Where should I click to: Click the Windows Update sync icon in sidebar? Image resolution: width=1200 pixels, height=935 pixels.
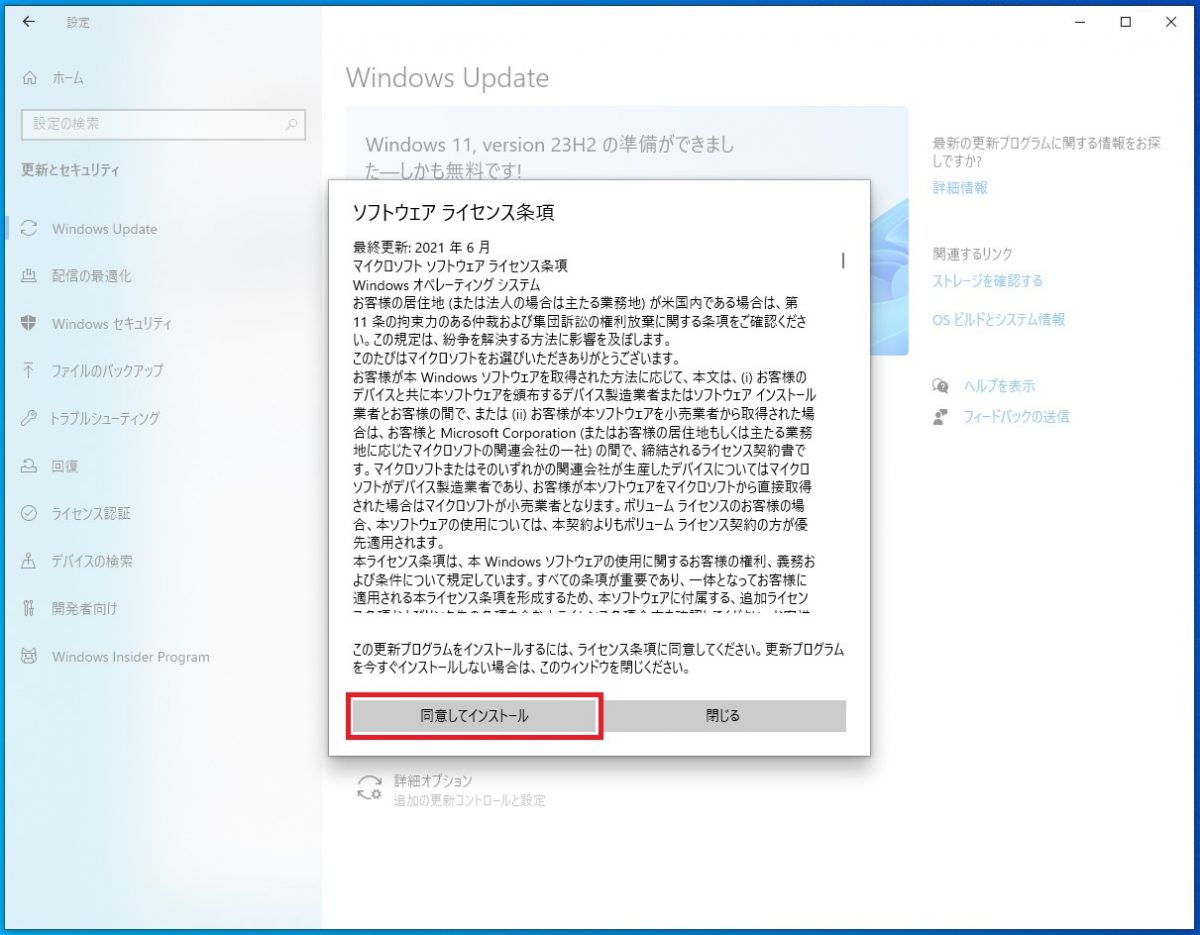click(x=29, y=228)
